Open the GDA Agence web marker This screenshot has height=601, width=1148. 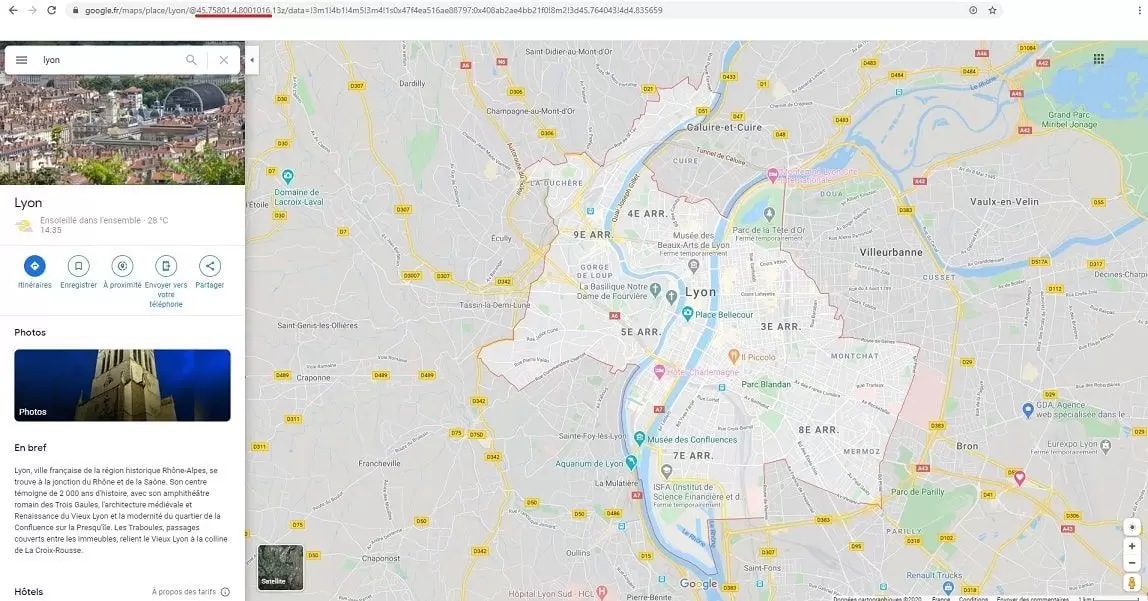coord(1028,410)
